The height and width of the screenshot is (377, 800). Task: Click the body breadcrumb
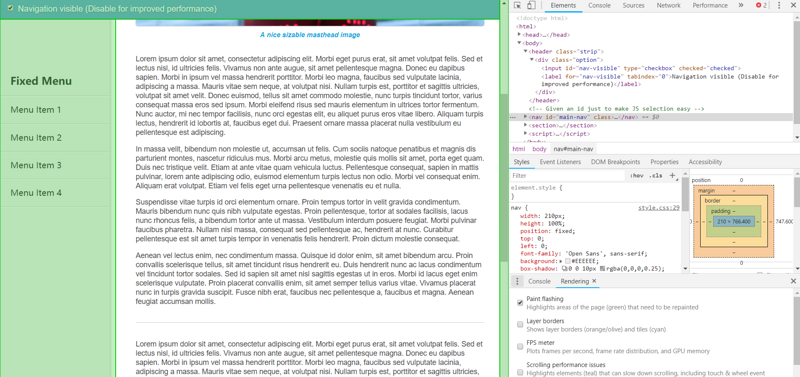[539, 149]
